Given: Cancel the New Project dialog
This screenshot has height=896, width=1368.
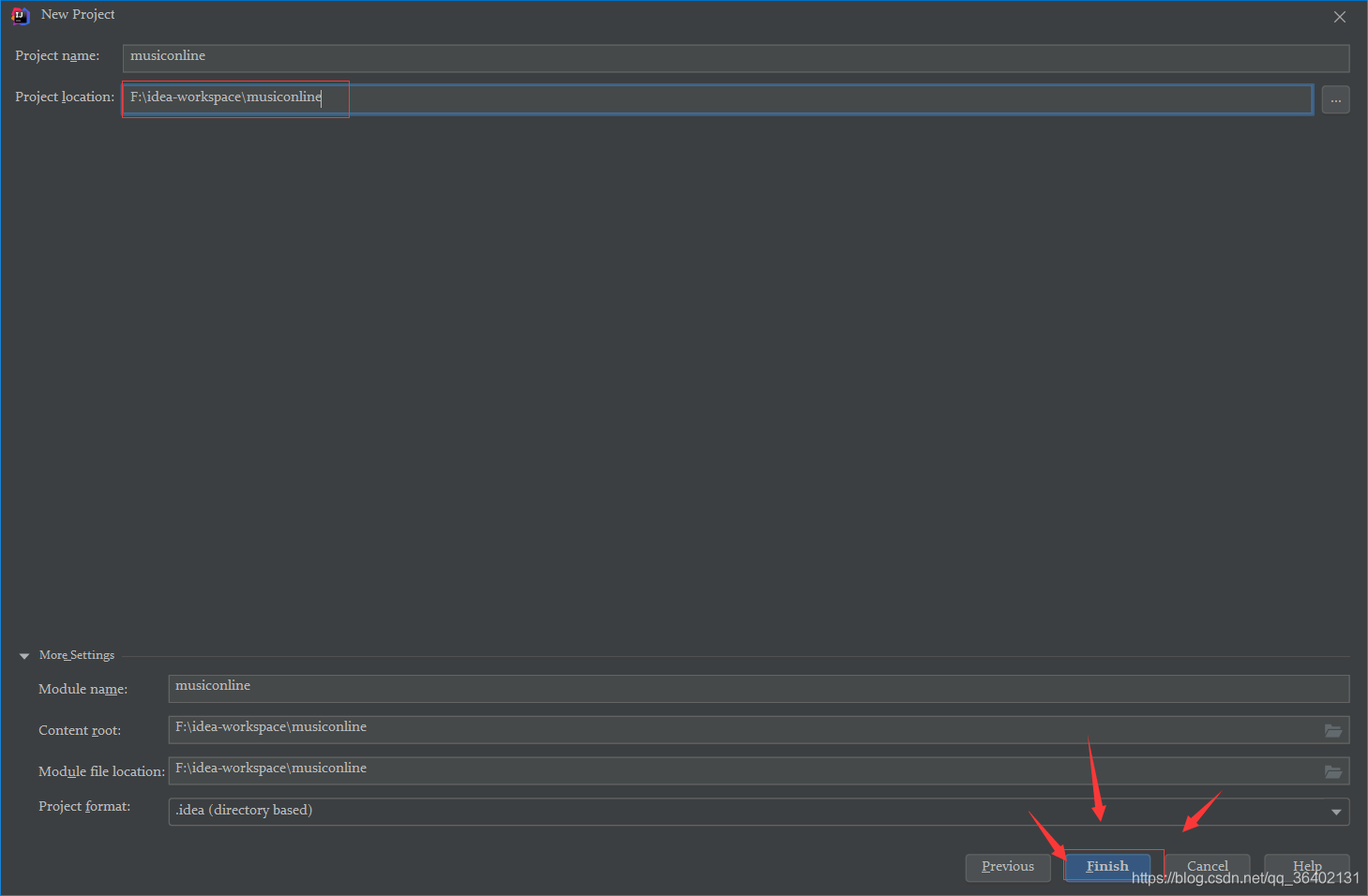Looking at the screenshot, I should tap(1207, 867).
